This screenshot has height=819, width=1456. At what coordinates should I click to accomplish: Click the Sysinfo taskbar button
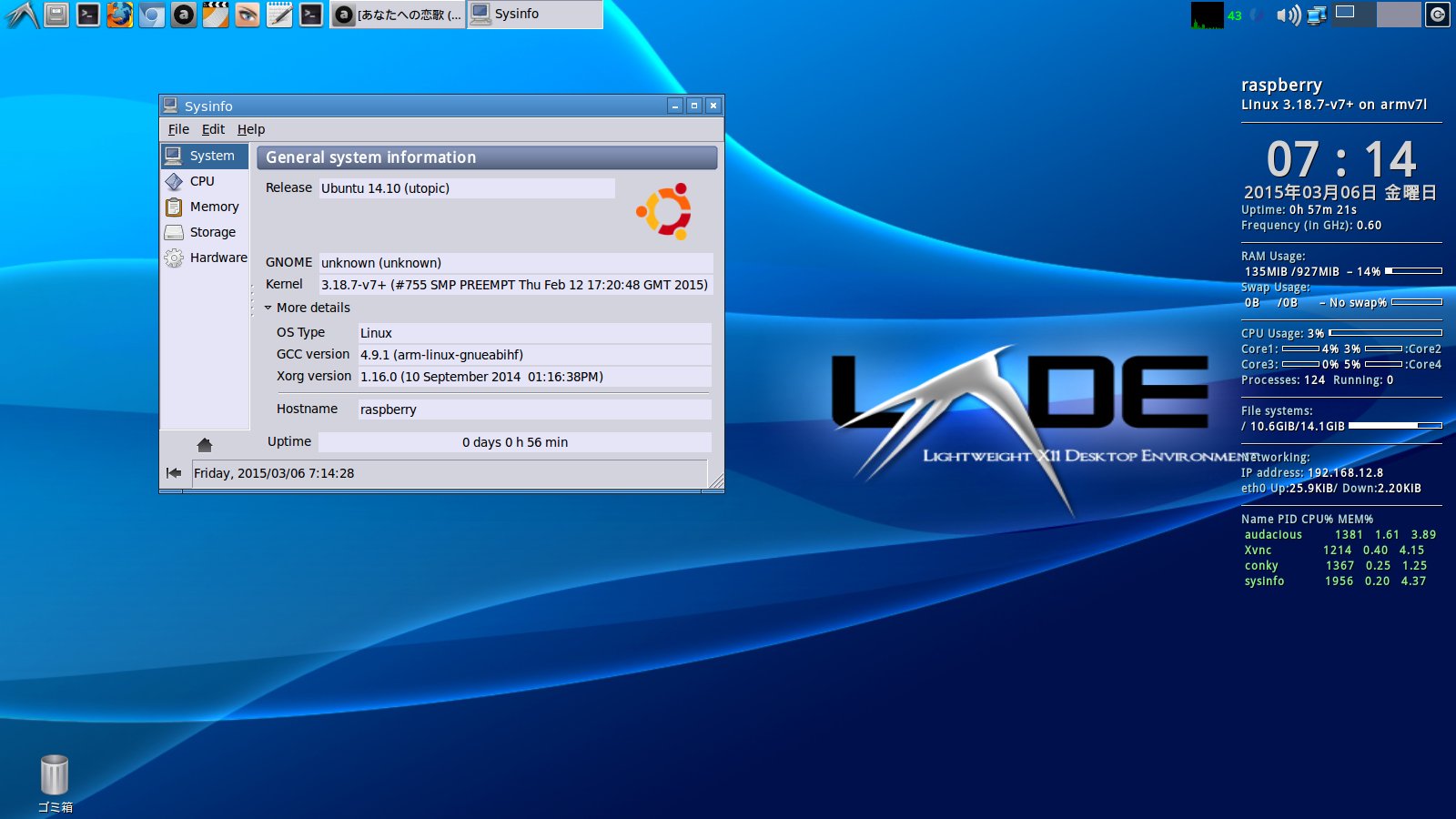pos(534,15)
